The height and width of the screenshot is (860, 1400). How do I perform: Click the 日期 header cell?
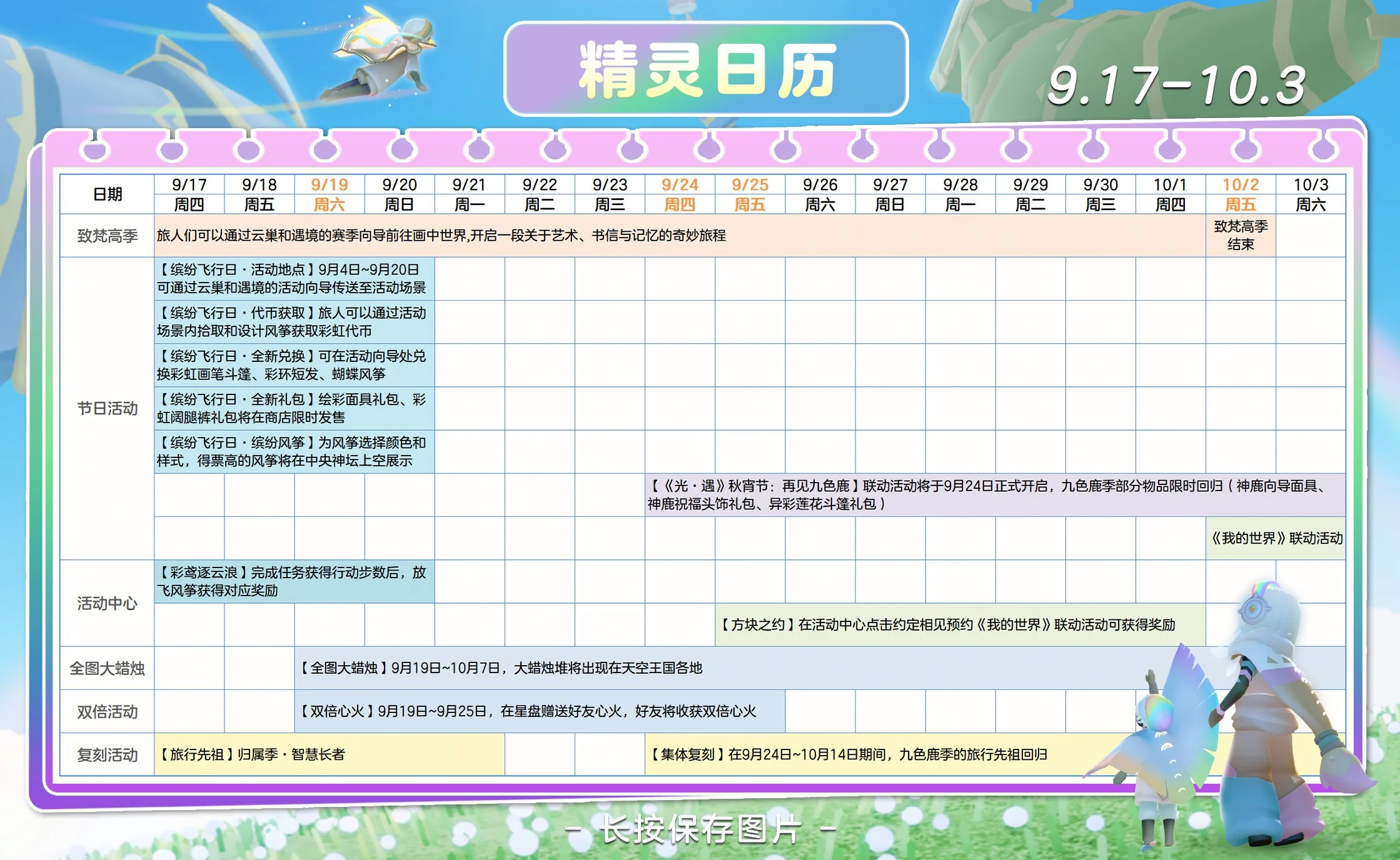(x=107, y=194)
